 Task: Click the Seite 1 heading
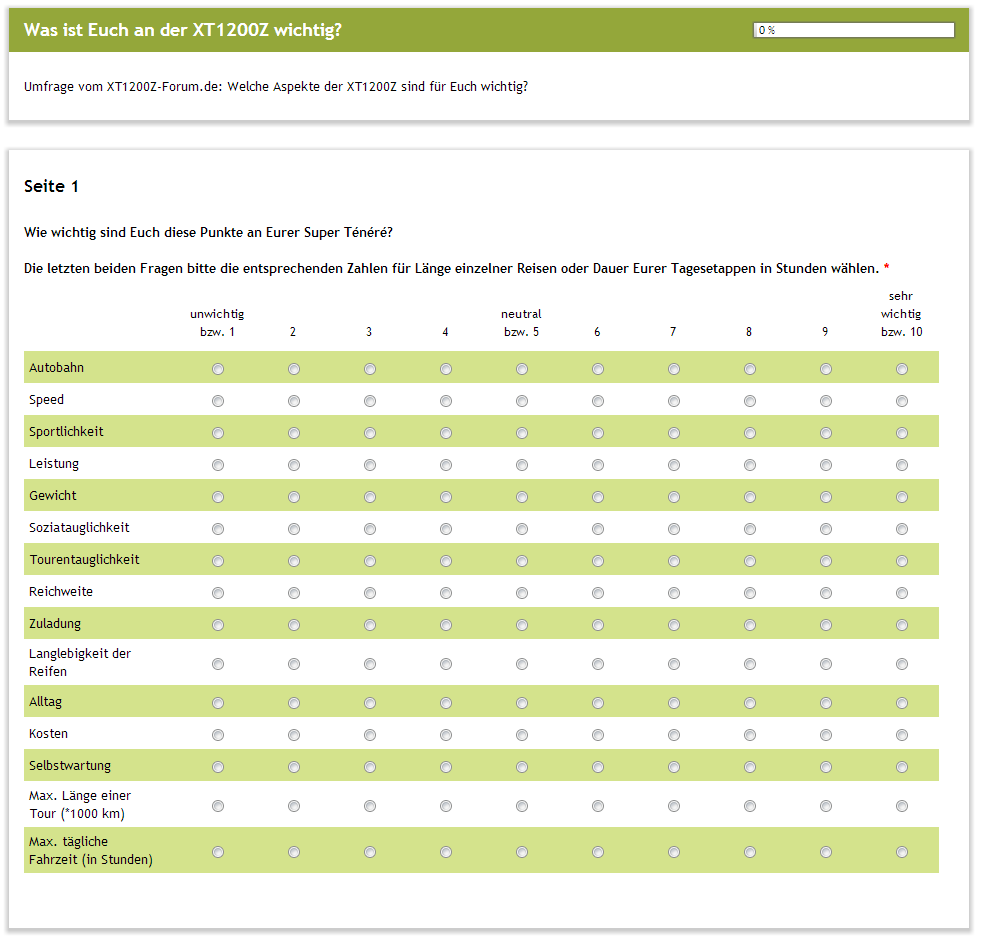click(x=51, y=187)
